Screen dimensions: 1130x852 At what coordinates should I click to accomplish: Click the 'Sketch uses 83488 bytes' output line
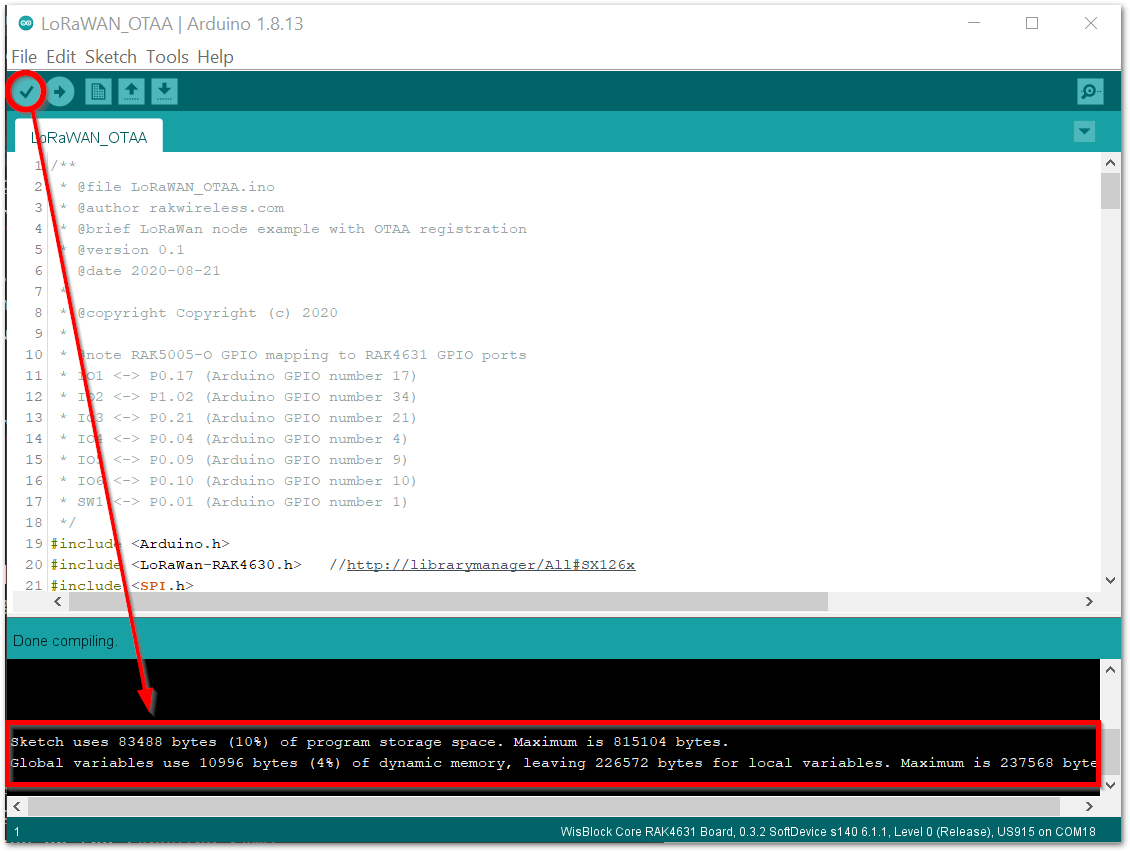click(x=369, y=742)
